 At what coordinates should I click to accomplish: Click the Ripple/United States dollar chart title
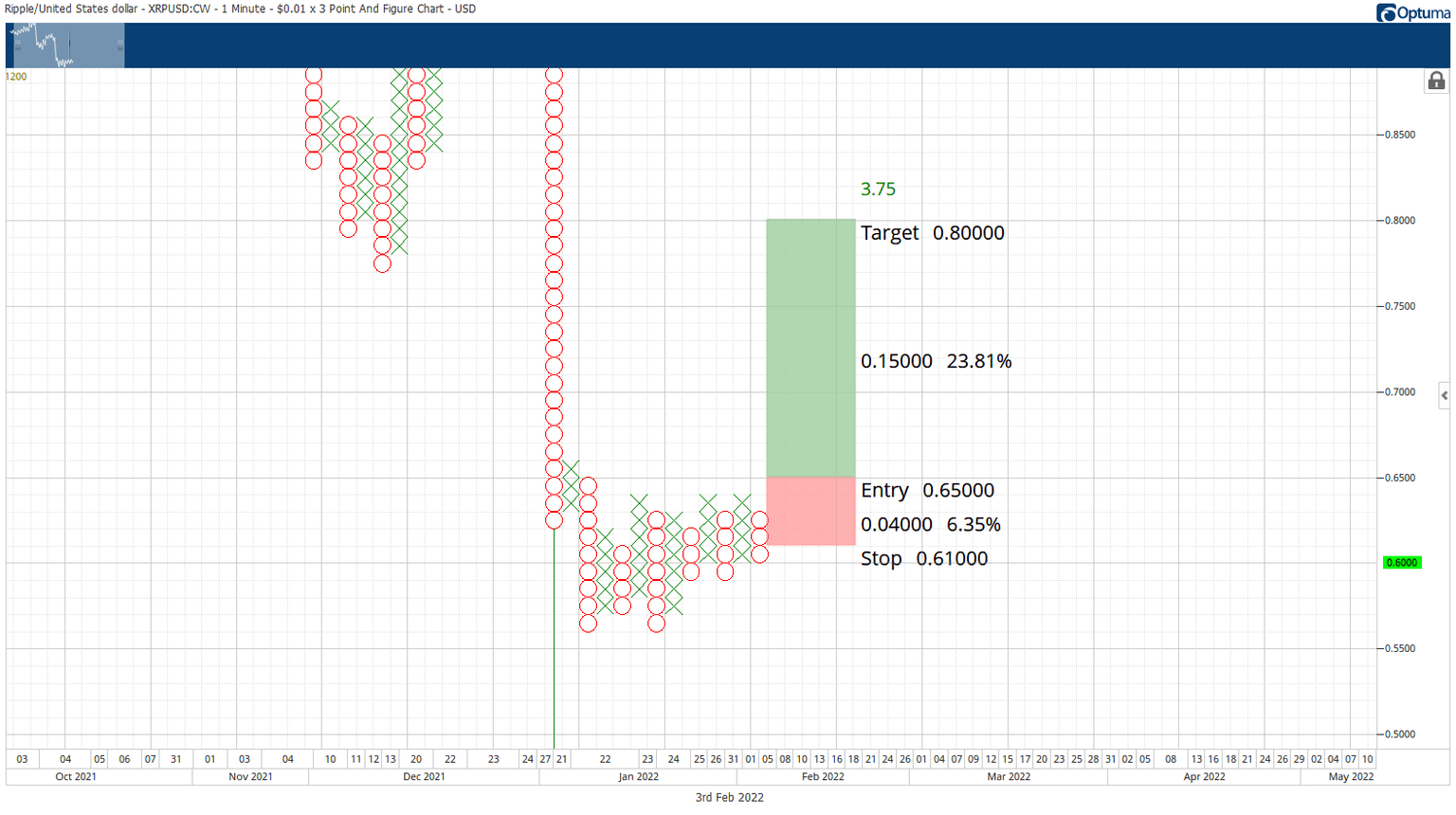(x=240, y=9)
